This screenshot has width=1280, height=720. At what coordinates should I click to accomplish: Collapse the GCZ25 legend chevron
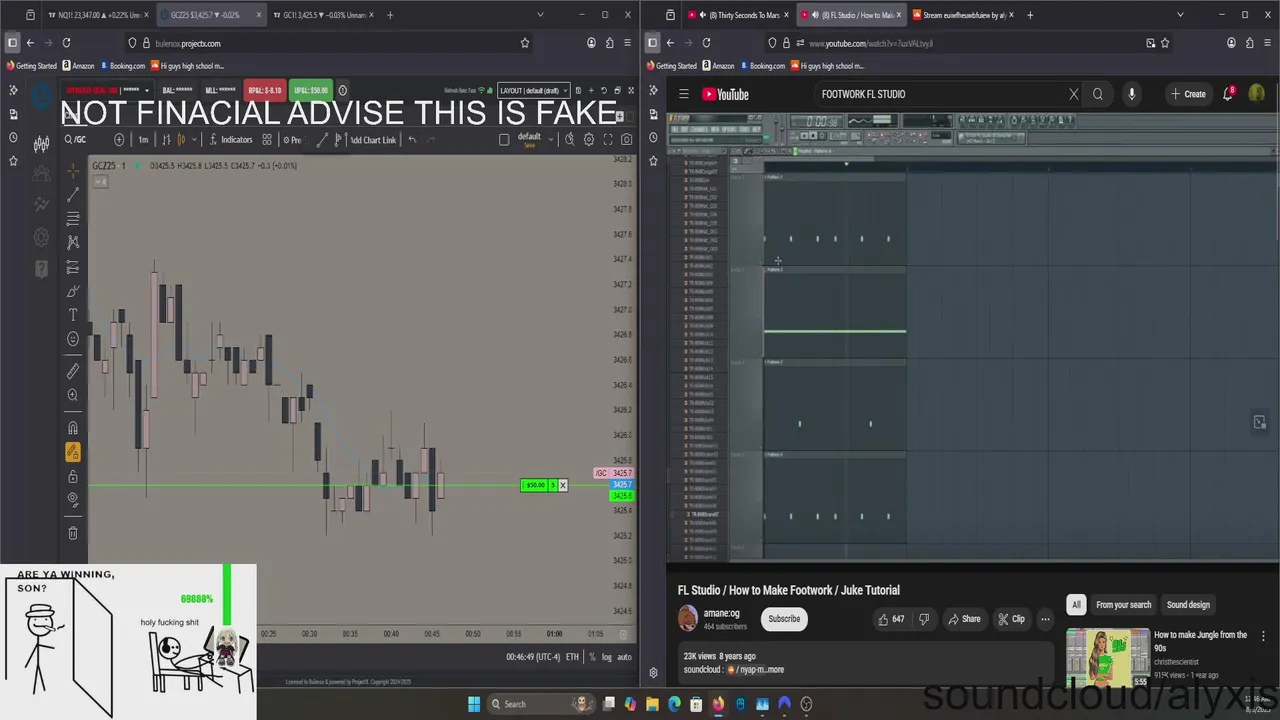100,181
